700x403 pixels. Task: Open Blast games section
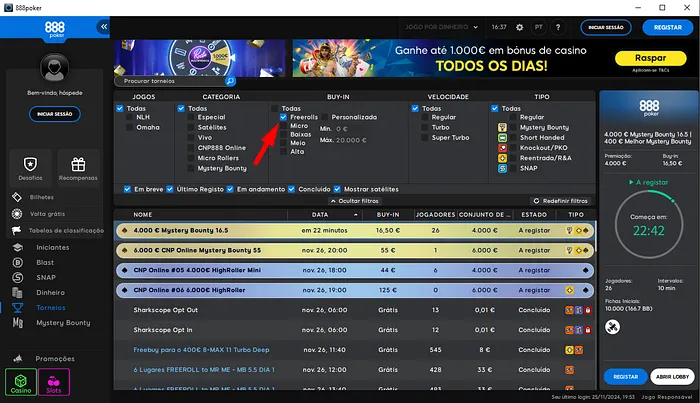coord(45,262)
